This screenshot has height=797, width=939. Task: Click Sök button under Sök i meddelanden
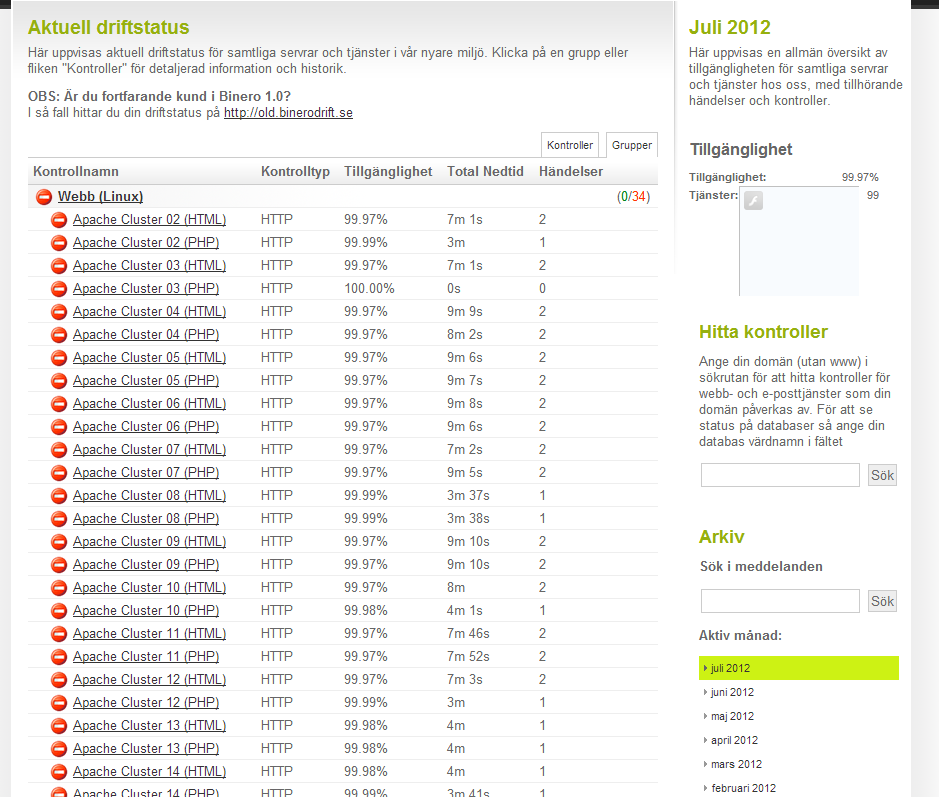tap(882, 601)
